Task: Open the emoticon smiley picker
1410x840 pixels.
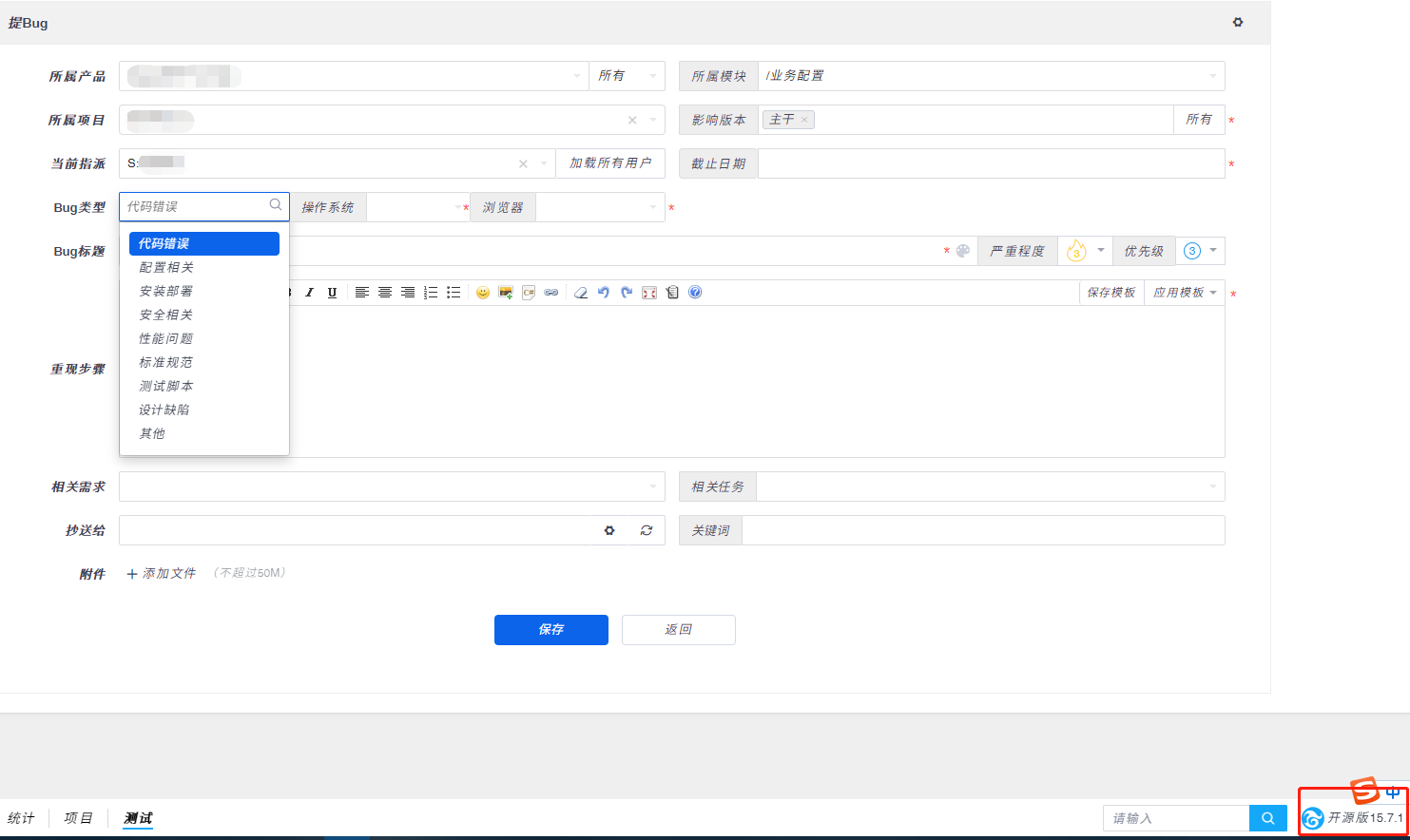Action: pyautogui.click(x=483, y=293)
